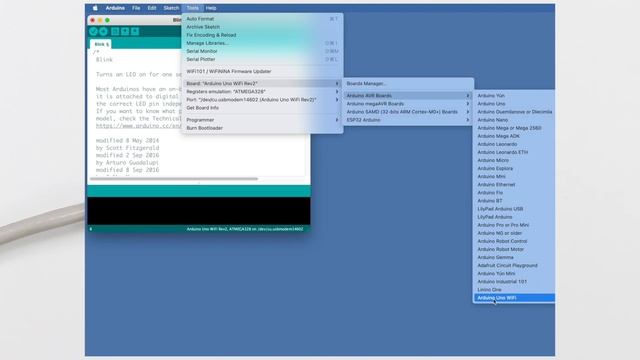The width and height of the screenshot is (640, 360).
Task: Select the Arduino Ethernet board
Action: point(514,185)
